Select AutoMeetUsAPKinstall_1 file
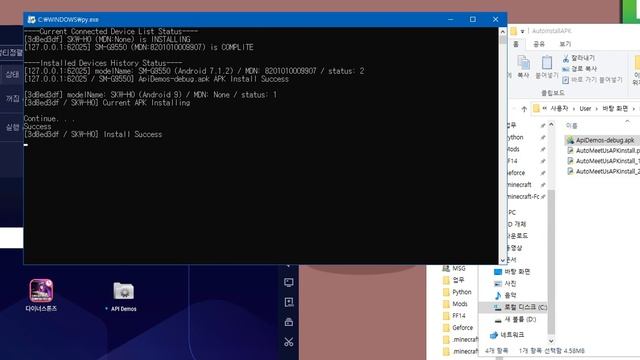Screen dimensions: 640x360 [x=603, y=161]
